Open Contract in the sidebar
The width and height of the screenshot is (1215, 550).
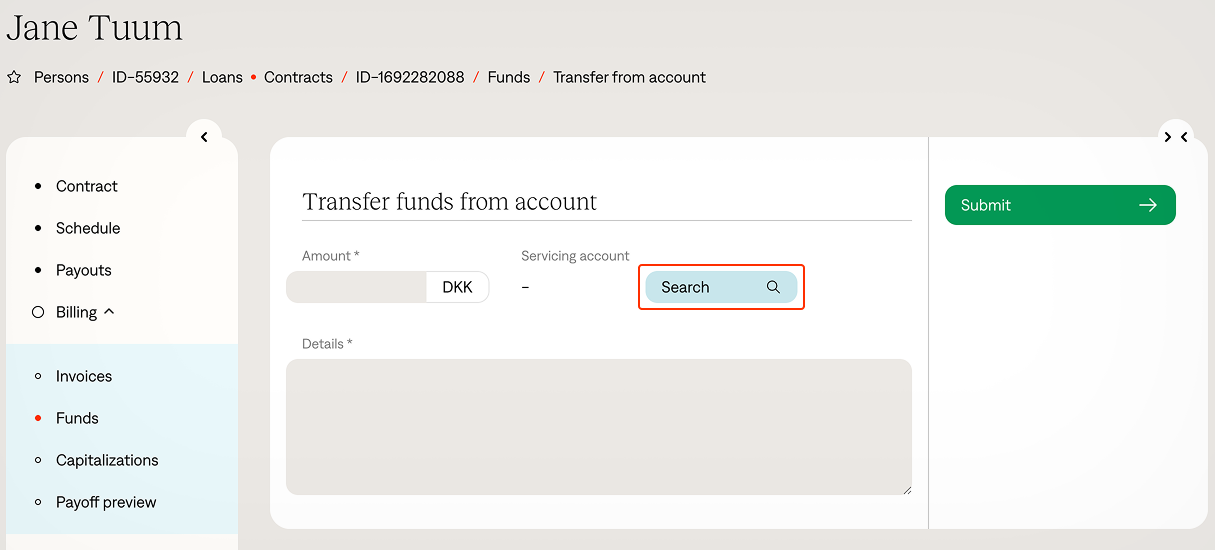click(x=86, y=186)
